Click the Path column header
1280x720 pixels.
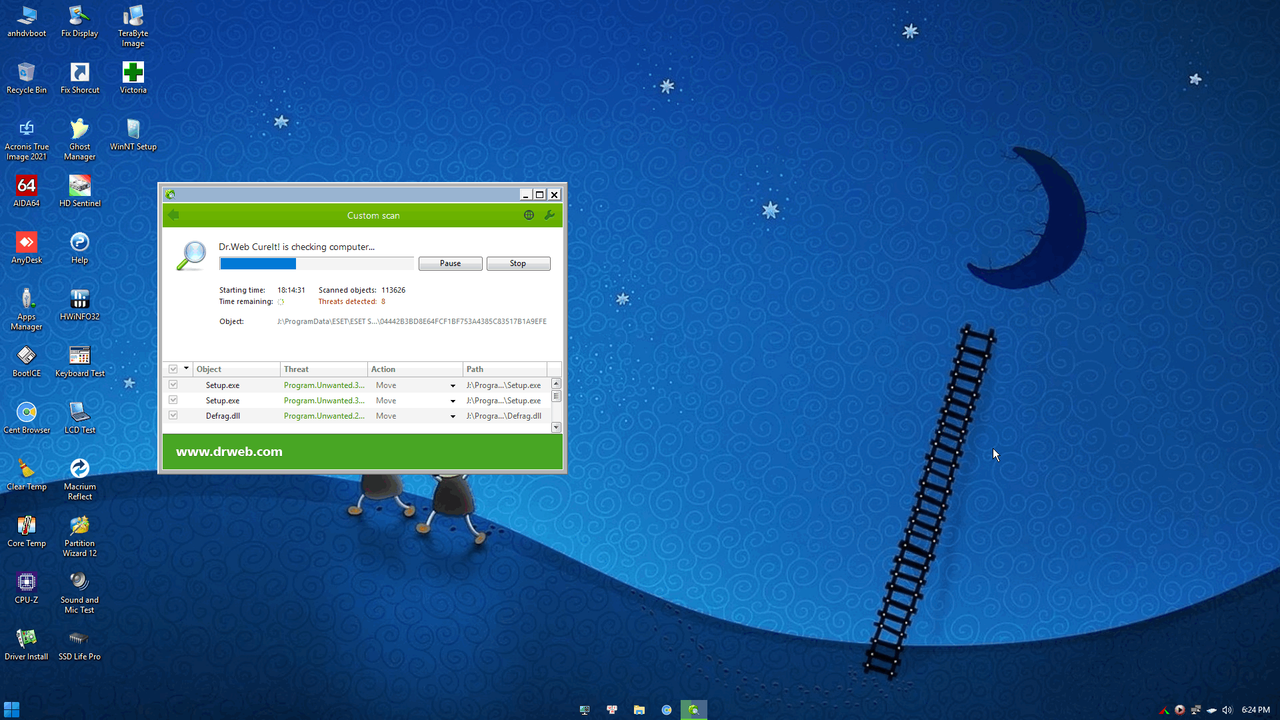505,369
